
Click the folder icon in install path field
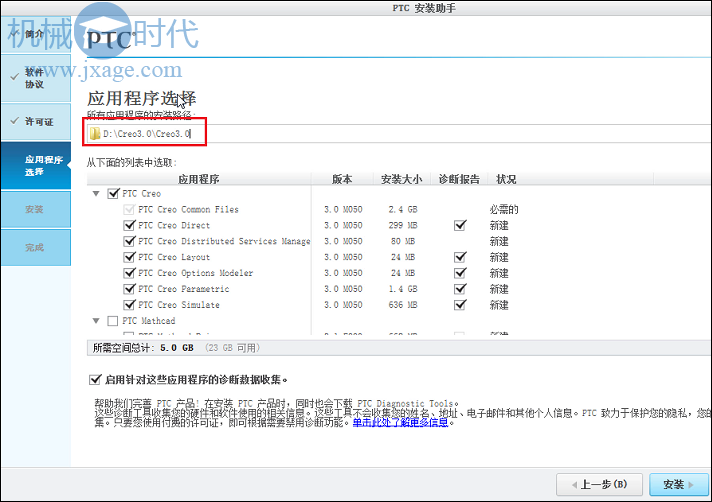(94, 133)
